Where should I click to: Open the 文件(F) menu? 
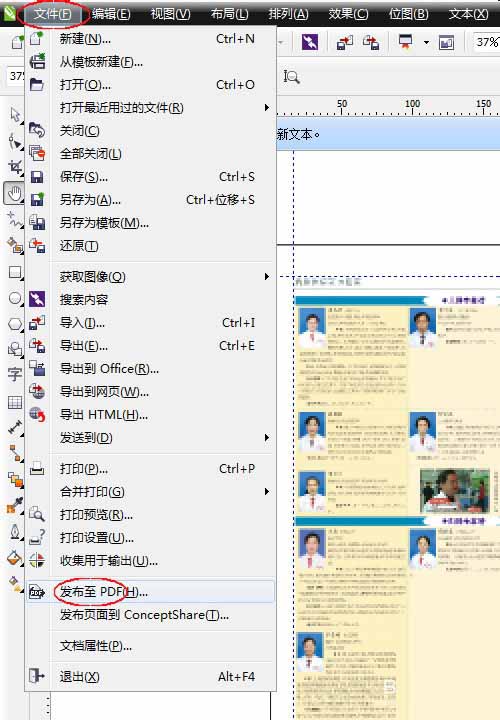(x=53, y=14)
